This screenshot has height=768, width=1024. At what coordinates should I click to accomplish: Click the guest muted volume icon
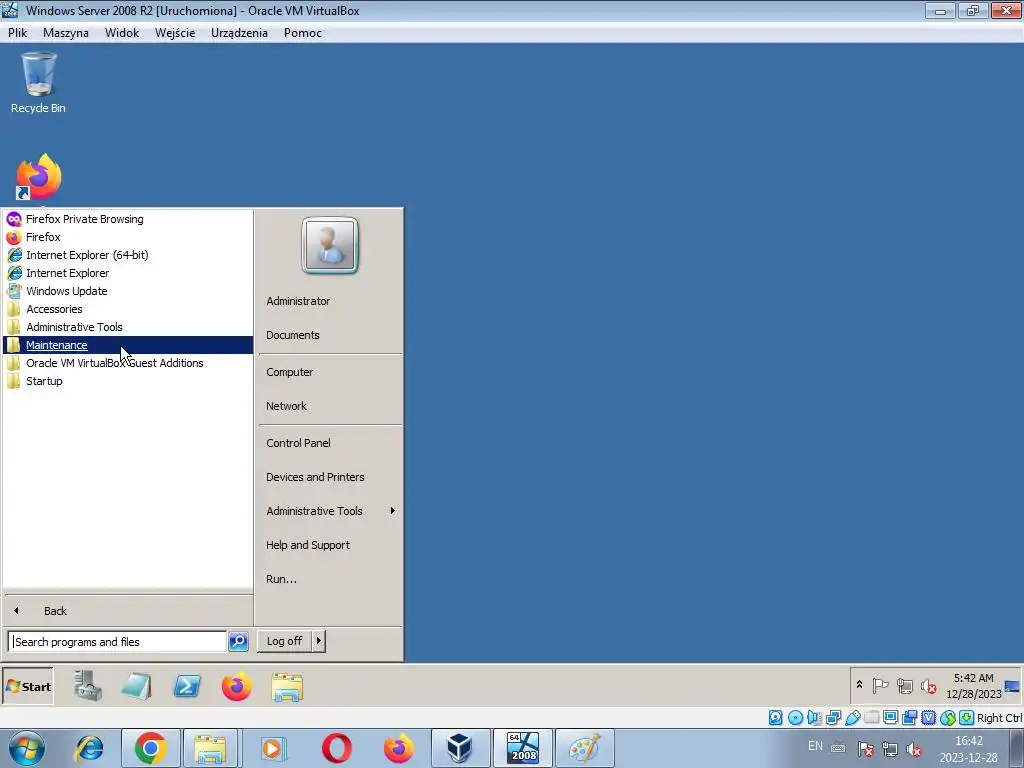[x=928, y=686]
